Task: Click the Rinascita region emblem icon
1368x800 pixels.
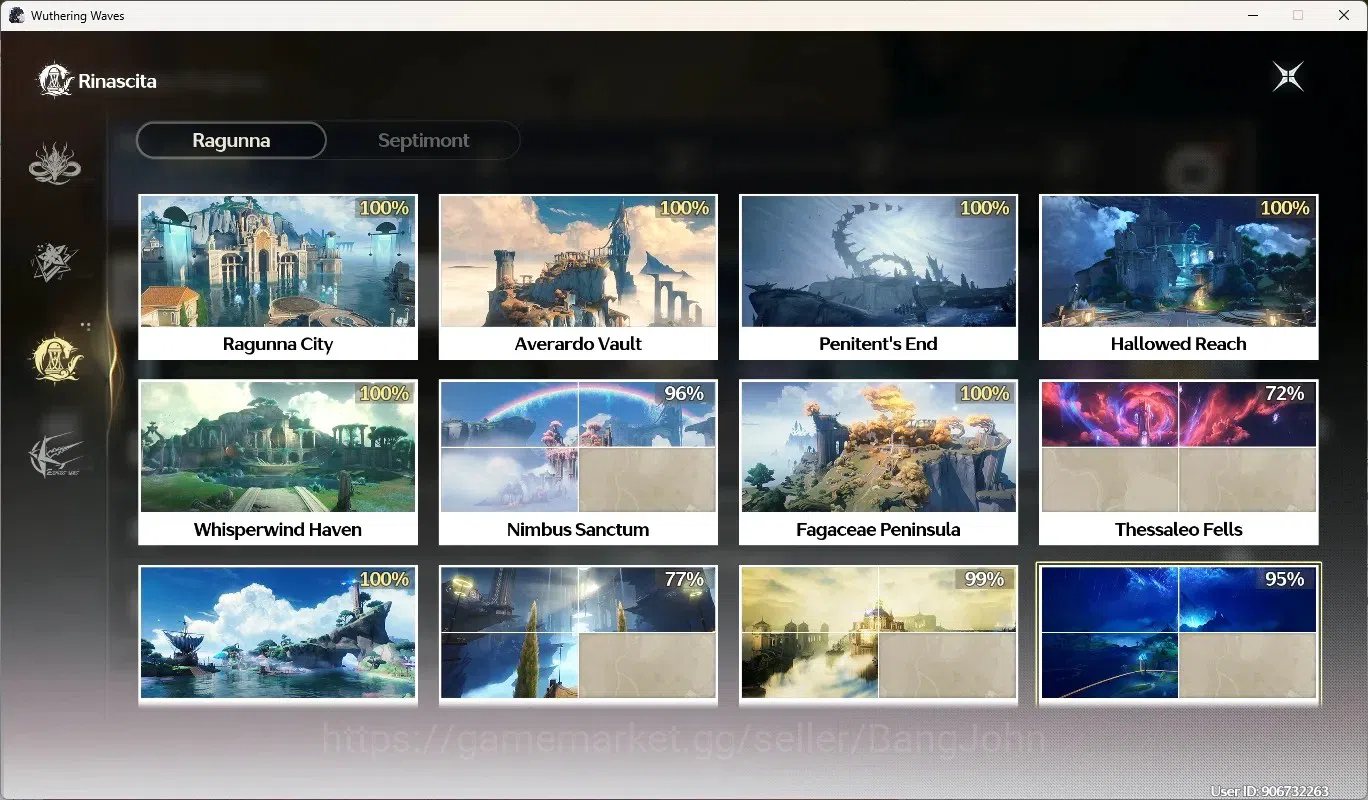Action: [54, 80]
